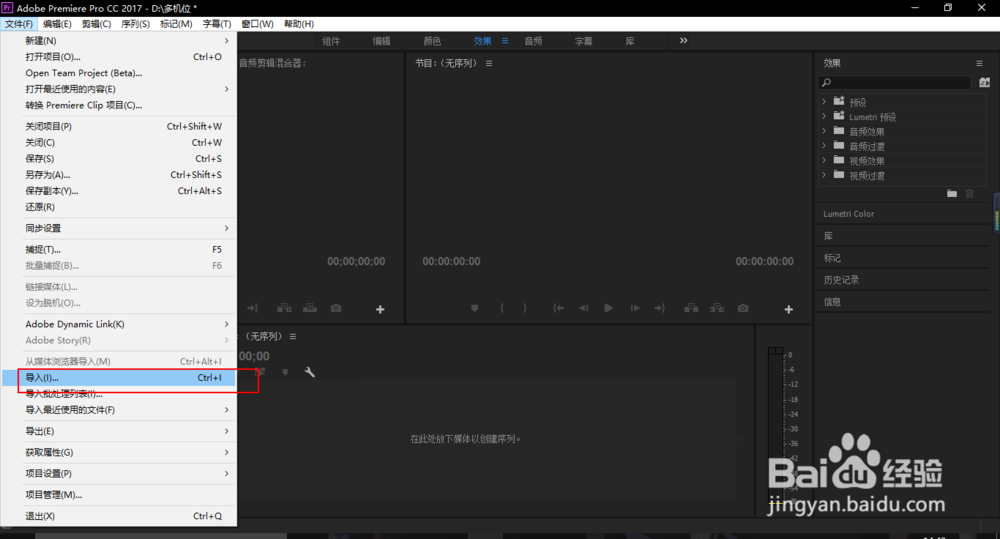
Task: Open the 窗口(W) menu in menu bar
Action: click(x=257, y=24)
